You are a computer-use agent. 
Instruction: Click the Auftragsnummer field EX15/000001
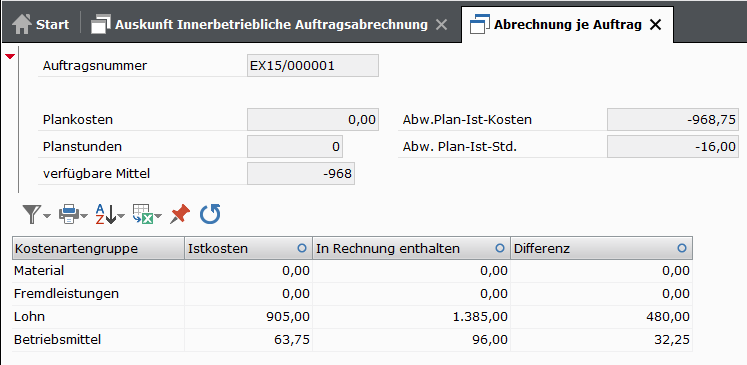(313, 66)
